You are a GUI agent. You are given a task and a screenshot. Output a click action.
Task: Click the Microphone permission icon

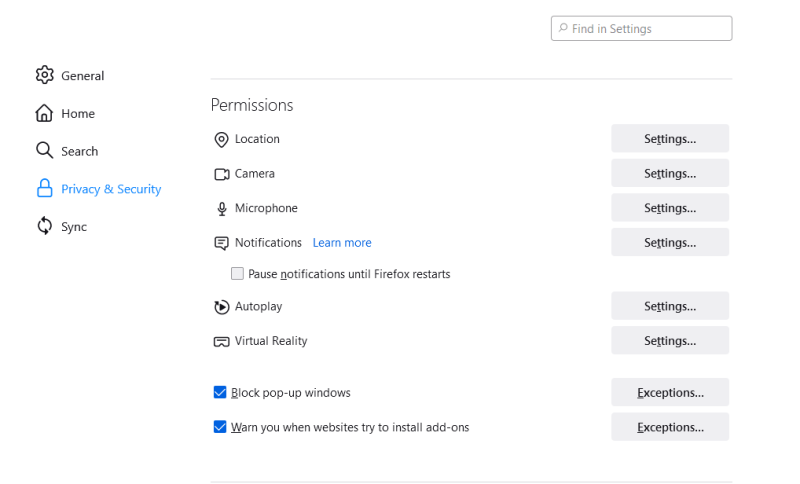pos(222,209)
